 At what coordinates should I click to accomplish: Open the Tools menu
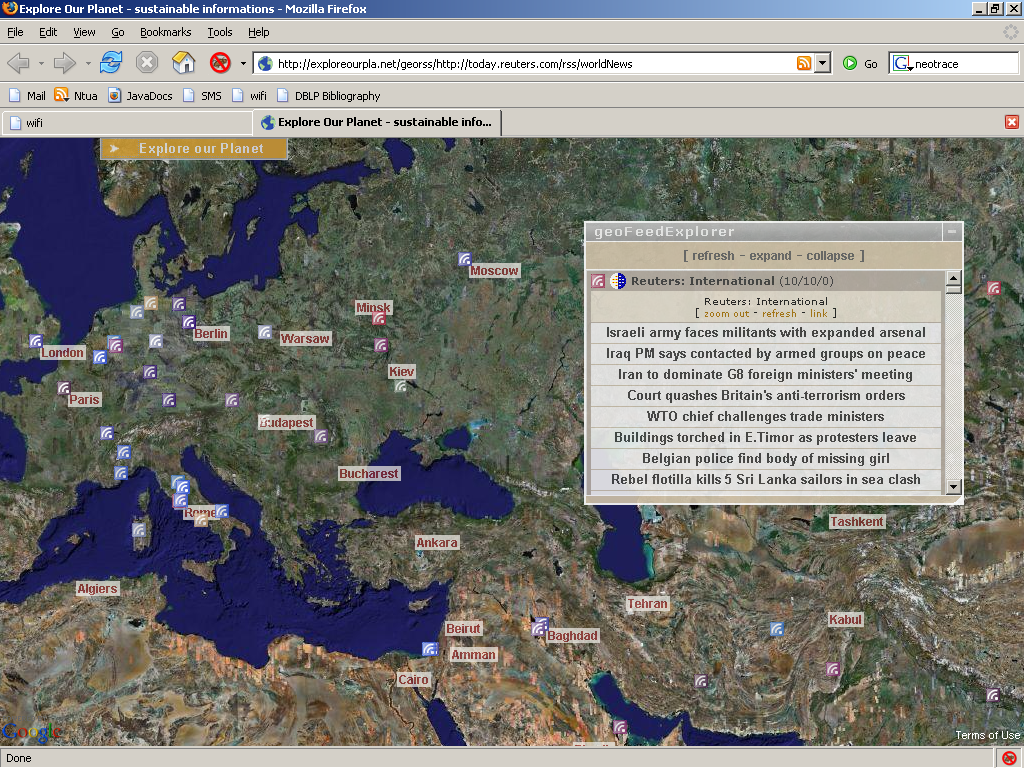click(x=219, y=32)
